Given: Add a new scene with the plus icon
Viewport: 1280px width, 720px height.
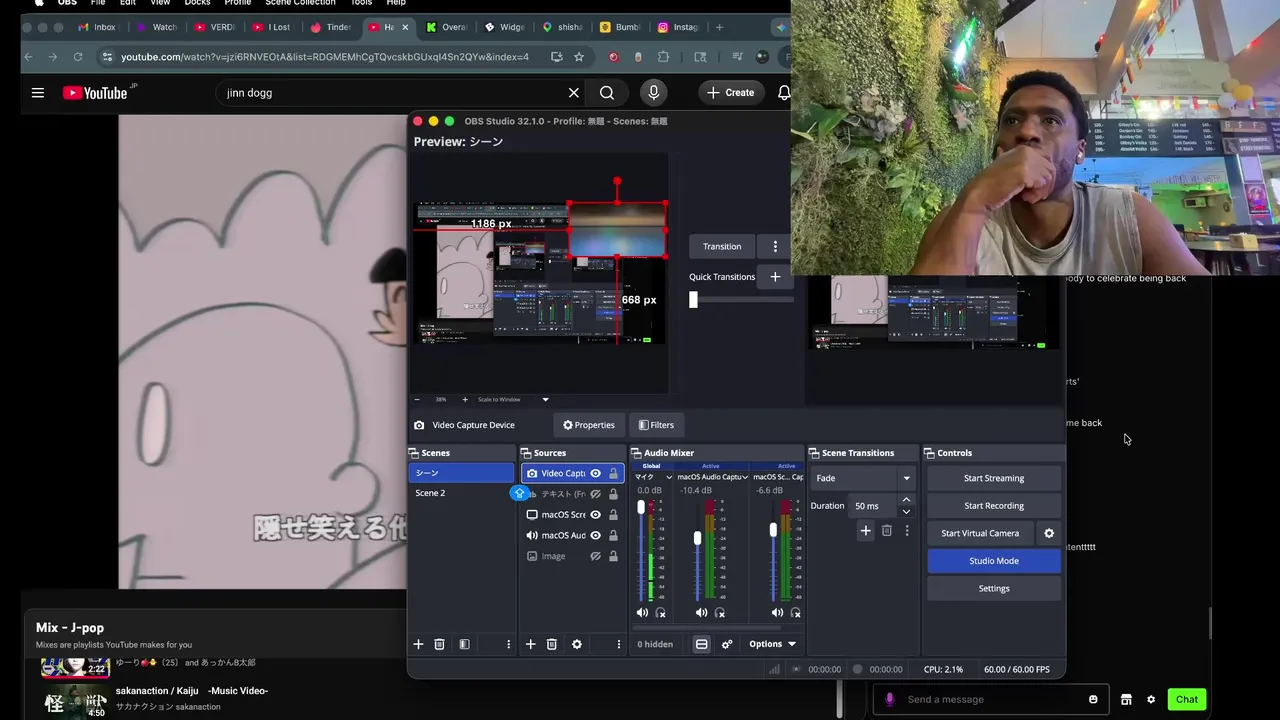Looking at the screenshot, I should click(418, 644).
